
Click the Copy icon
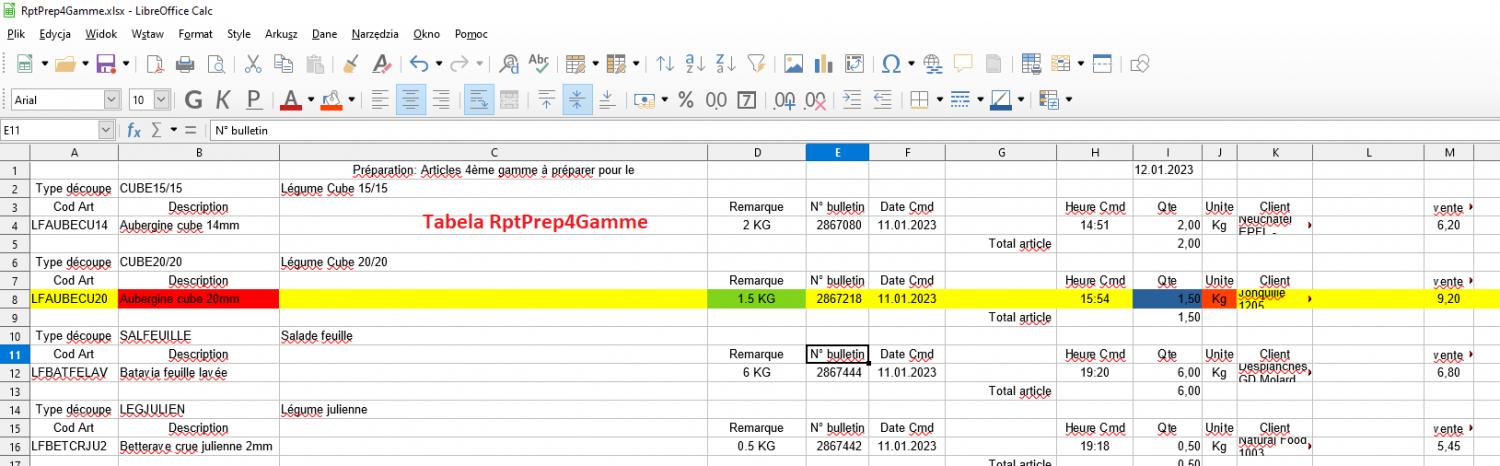coord(284,64)
